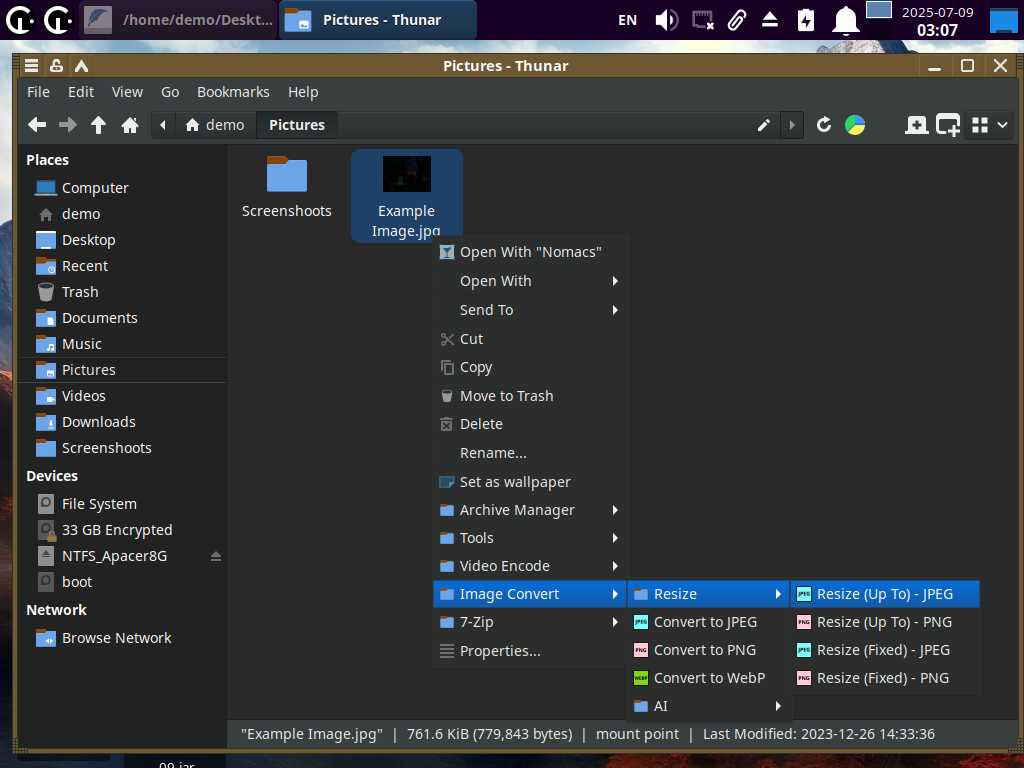The width and height of the screenshot is (1024, 768).
Task: Open the Edit menu
Action: tap(81, 92)
